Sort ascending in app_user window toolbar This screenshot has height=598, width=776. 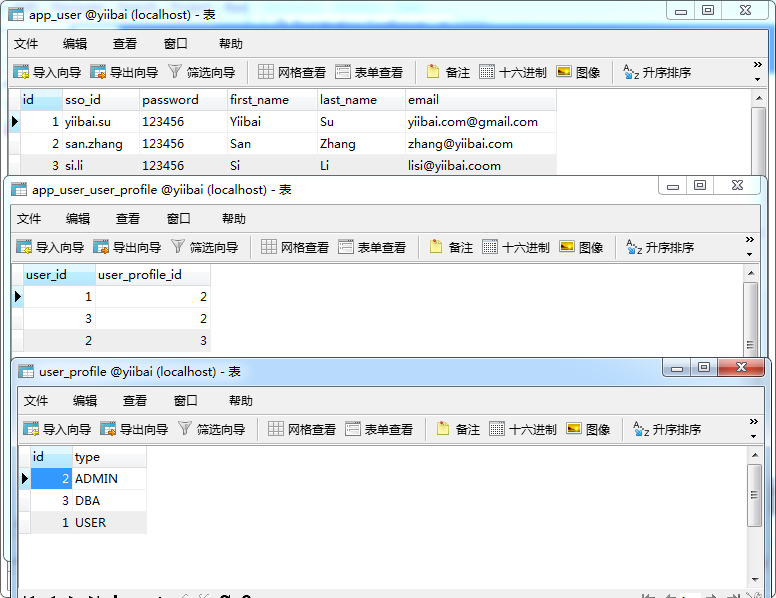tap(657, 72)
